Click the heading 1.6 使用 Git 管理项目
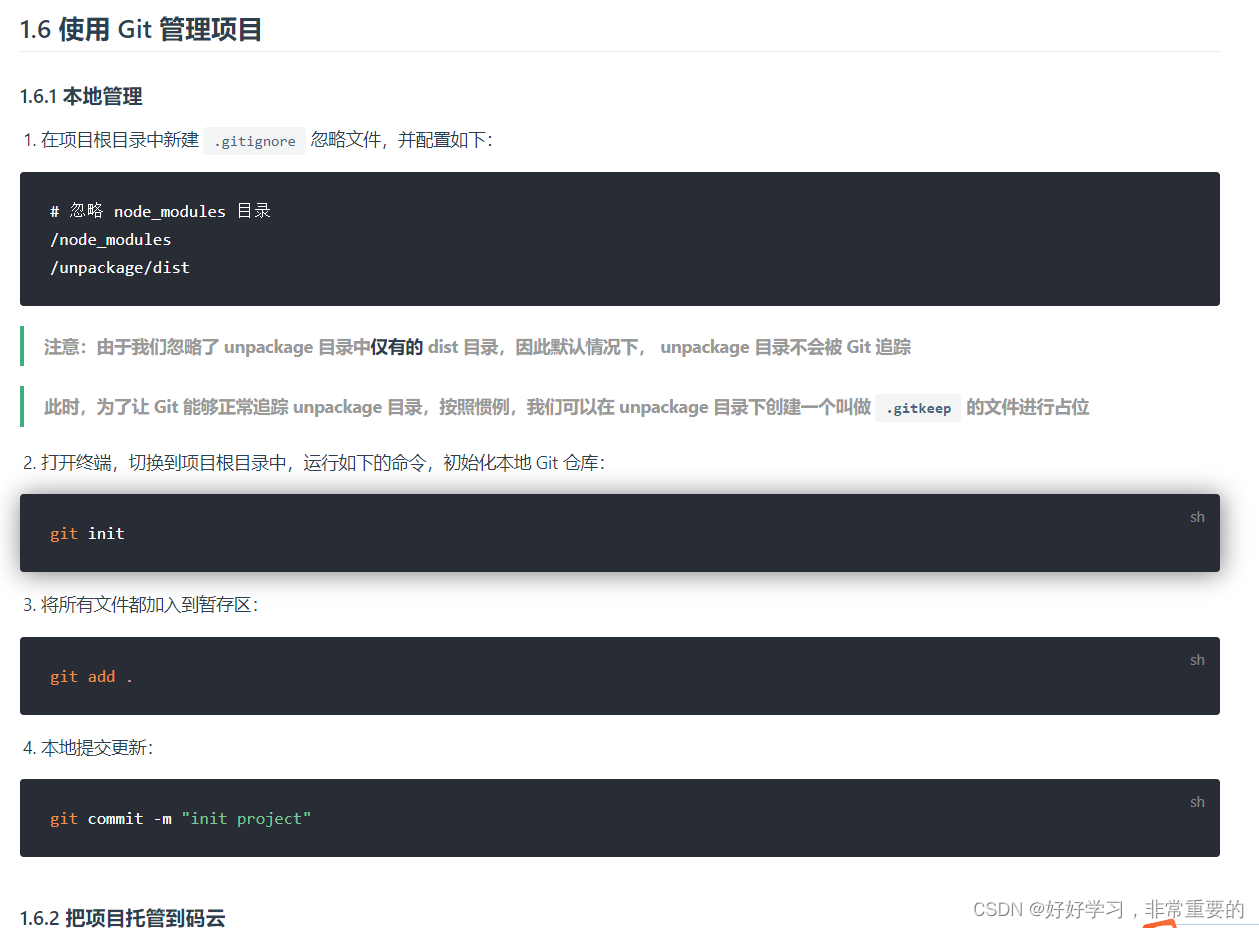This screenshot has height=928, width=1259. 140,29
